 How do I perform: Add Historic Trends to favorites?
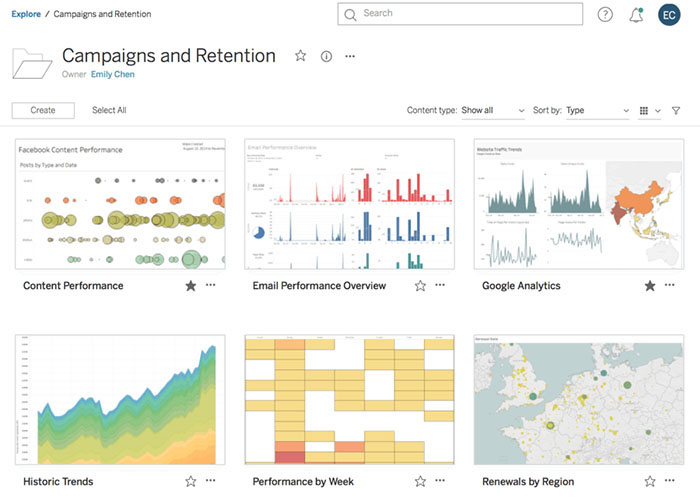pos(191,481)
